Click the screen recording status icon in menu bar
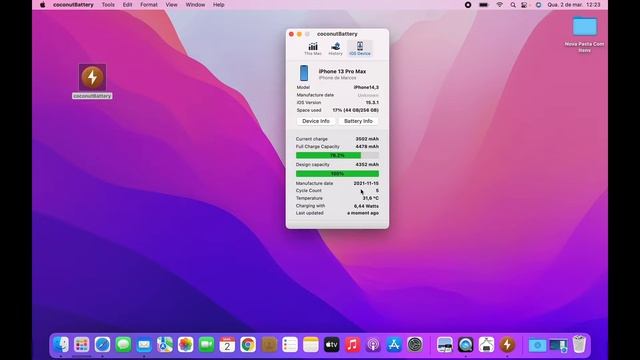 point(468,5)
